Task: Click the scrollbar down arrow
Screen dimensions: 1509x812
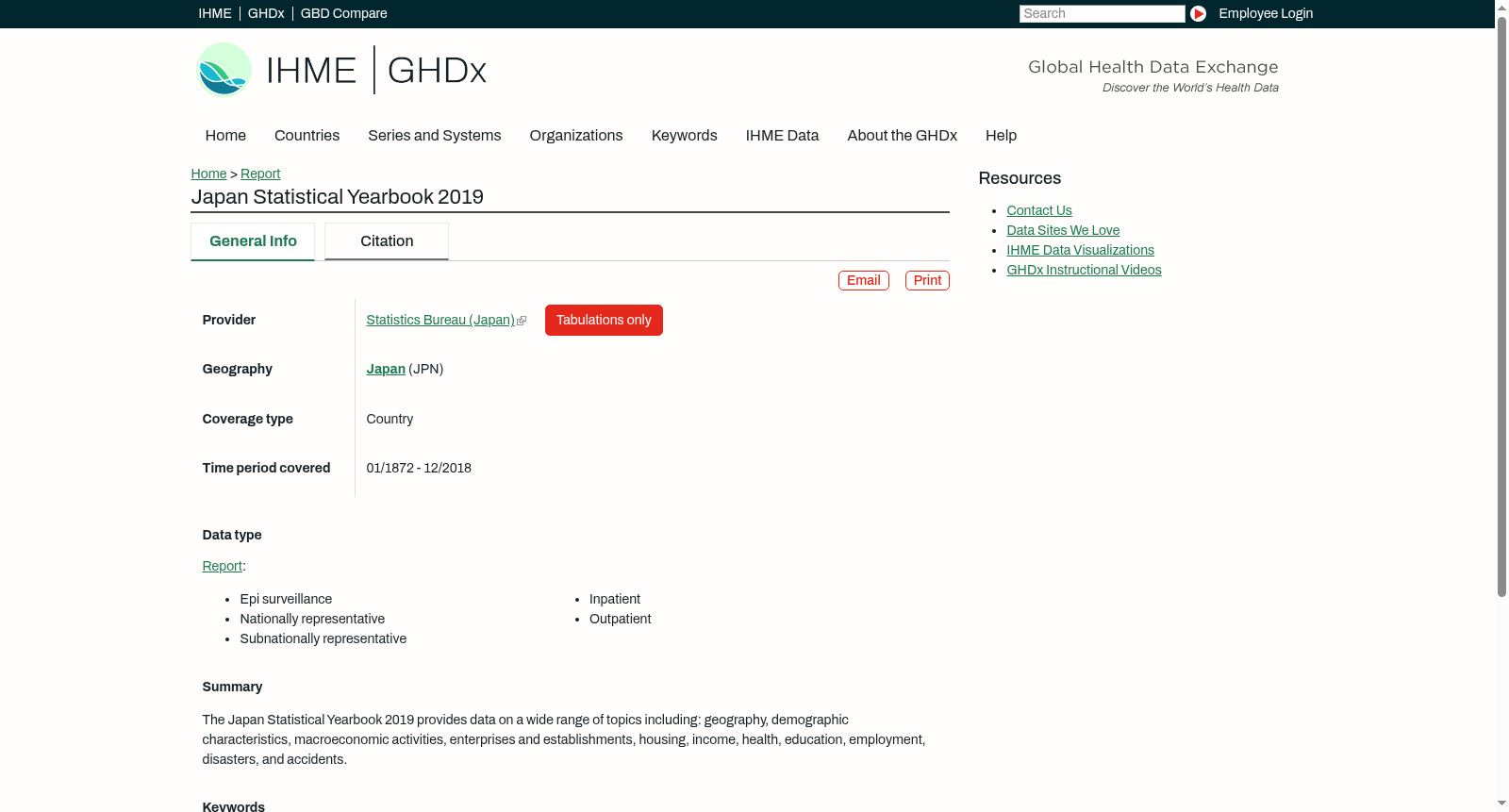Action: 1501,804
